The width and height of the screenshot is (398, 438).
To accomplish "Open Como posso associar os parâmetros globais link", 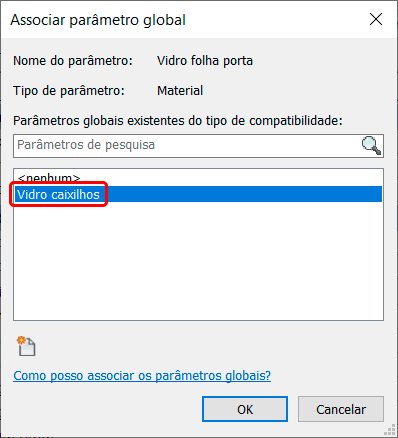I will click(142, 376).
